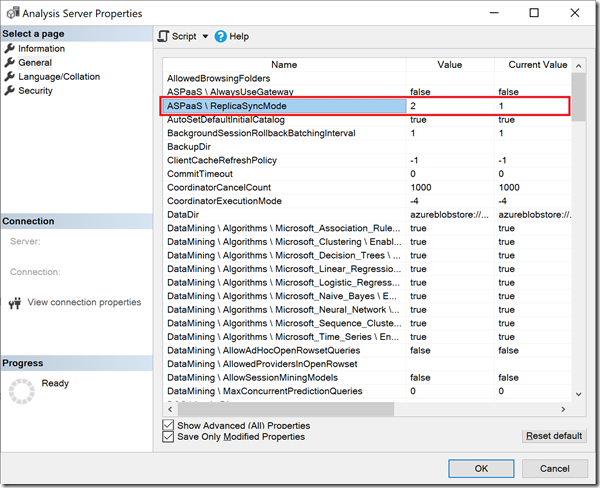Select the DataDir property row

[367, 215]
